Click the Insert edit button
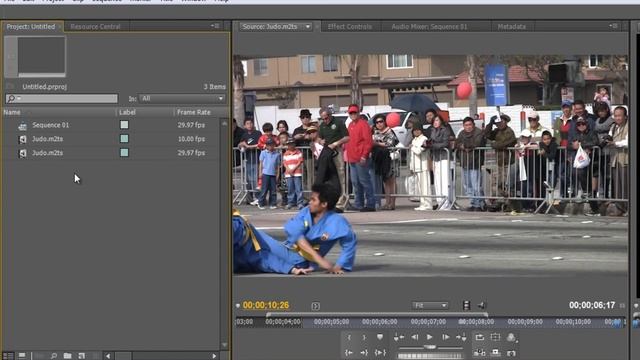This screenshot has height=360, width=640. tap(480, 353)
